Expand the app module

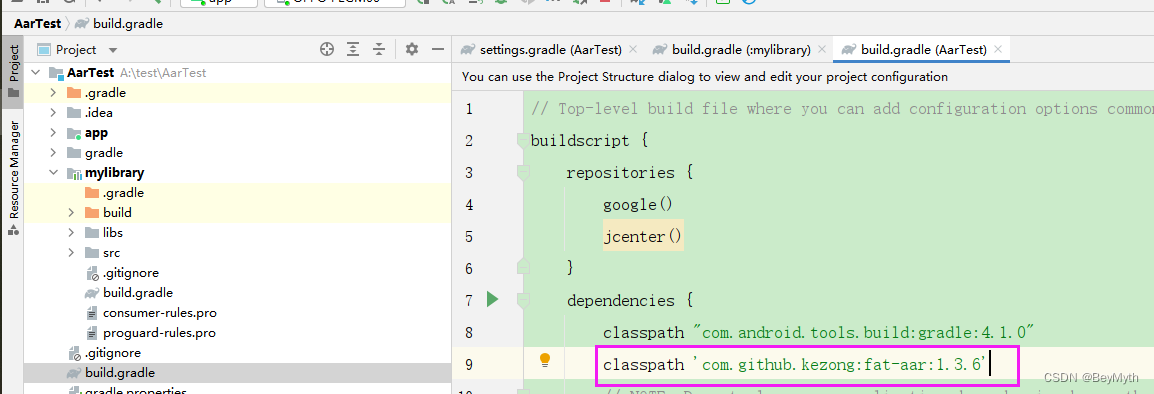pos(53,133)
